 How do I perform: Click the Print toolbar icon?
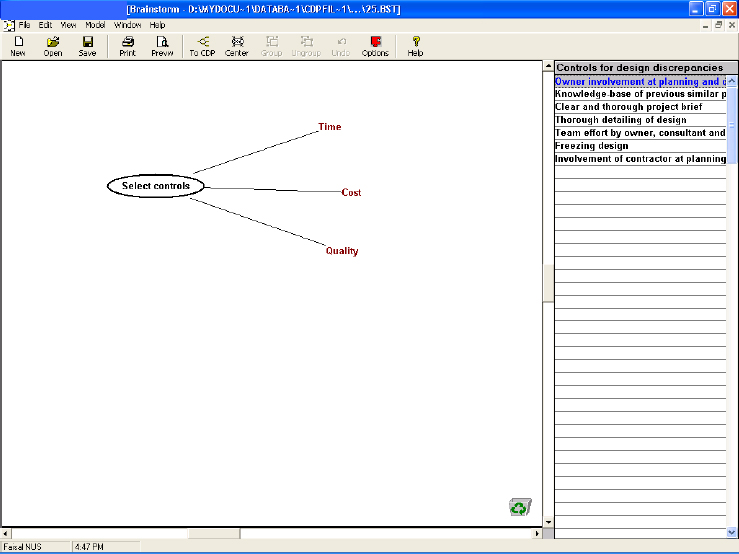coord(127,46)
